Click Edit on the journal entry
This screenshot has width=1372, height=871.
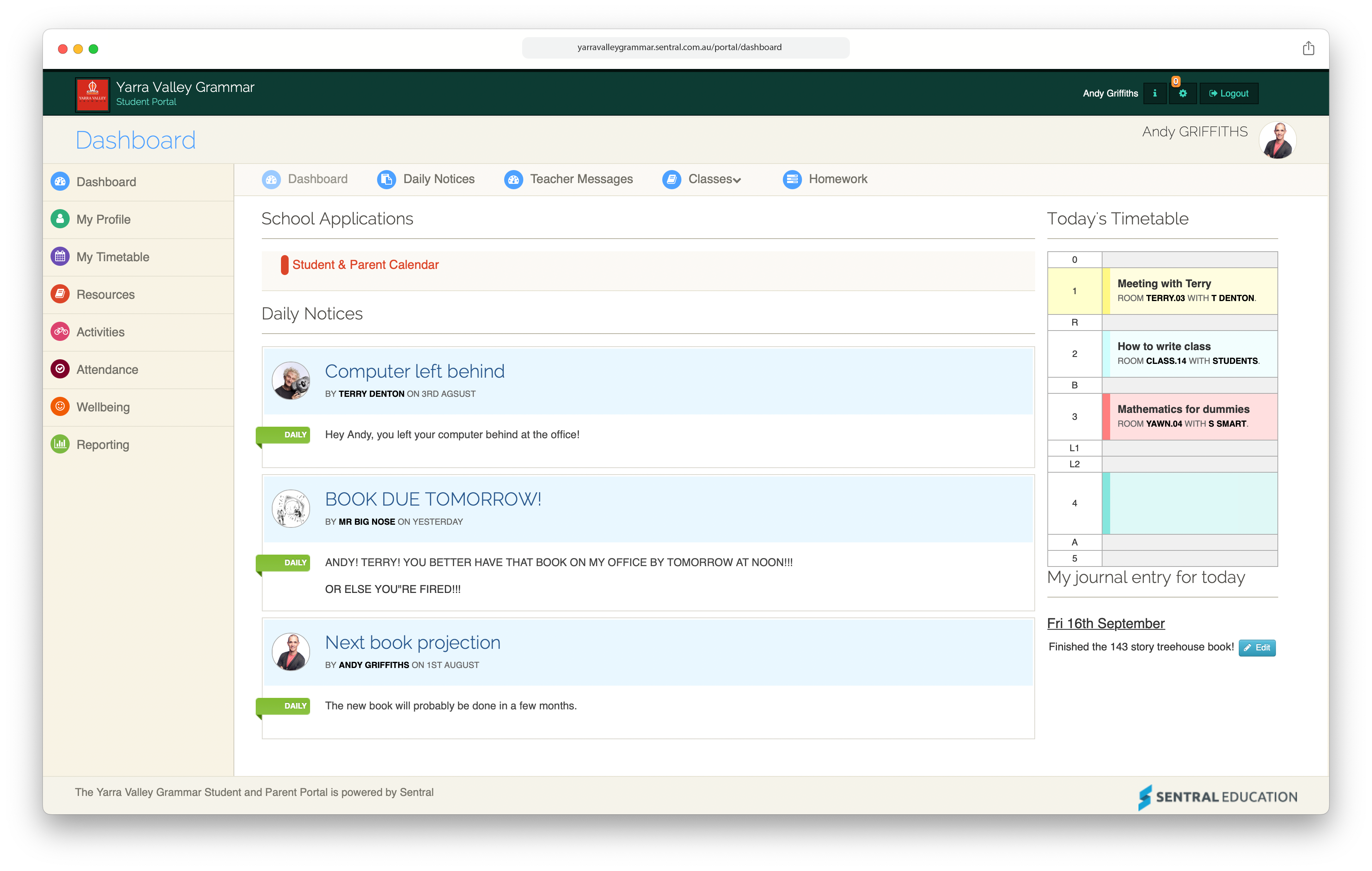tap(1257, 648)
